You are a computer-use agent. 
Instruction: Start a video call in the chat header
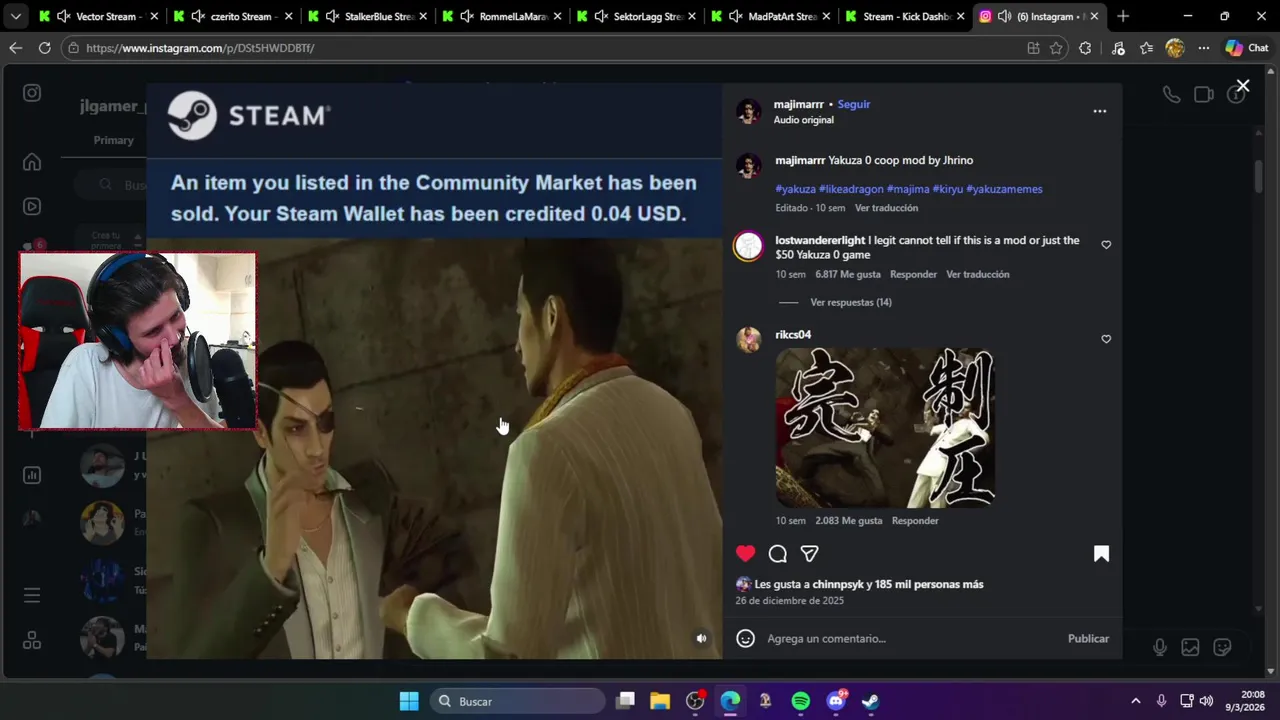click(1204, 94)
